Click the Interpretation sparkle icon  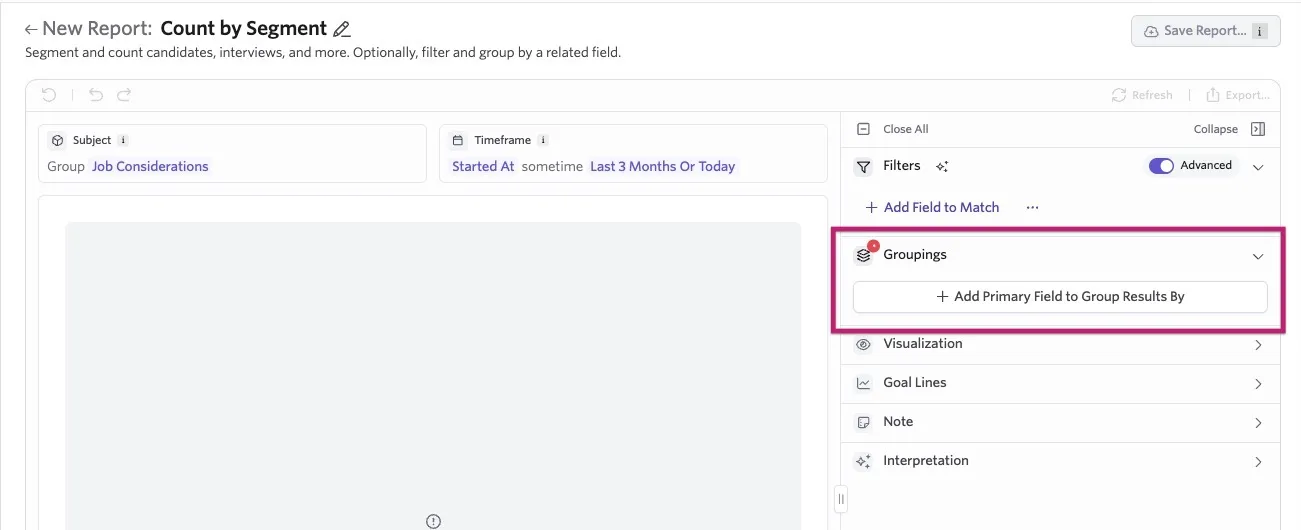864,461
